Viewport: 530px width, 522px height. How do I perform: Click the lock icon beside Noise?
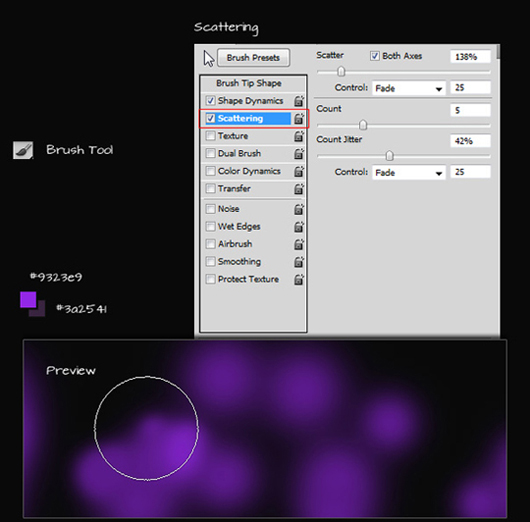point(299,209)
